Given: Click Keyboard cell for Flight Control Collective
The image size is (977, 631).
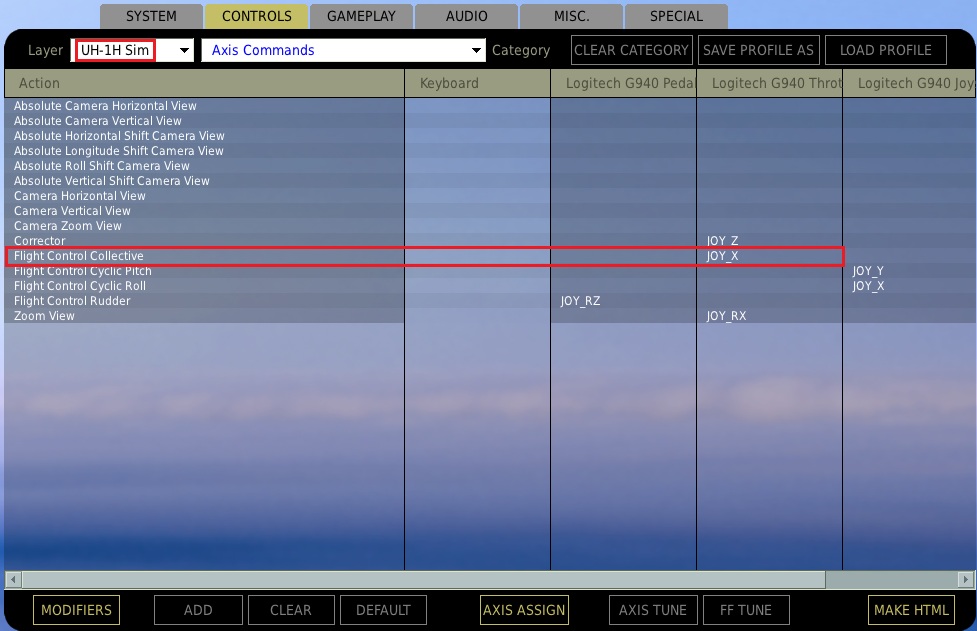Looking at the screenshot, I should pos(477,256).
